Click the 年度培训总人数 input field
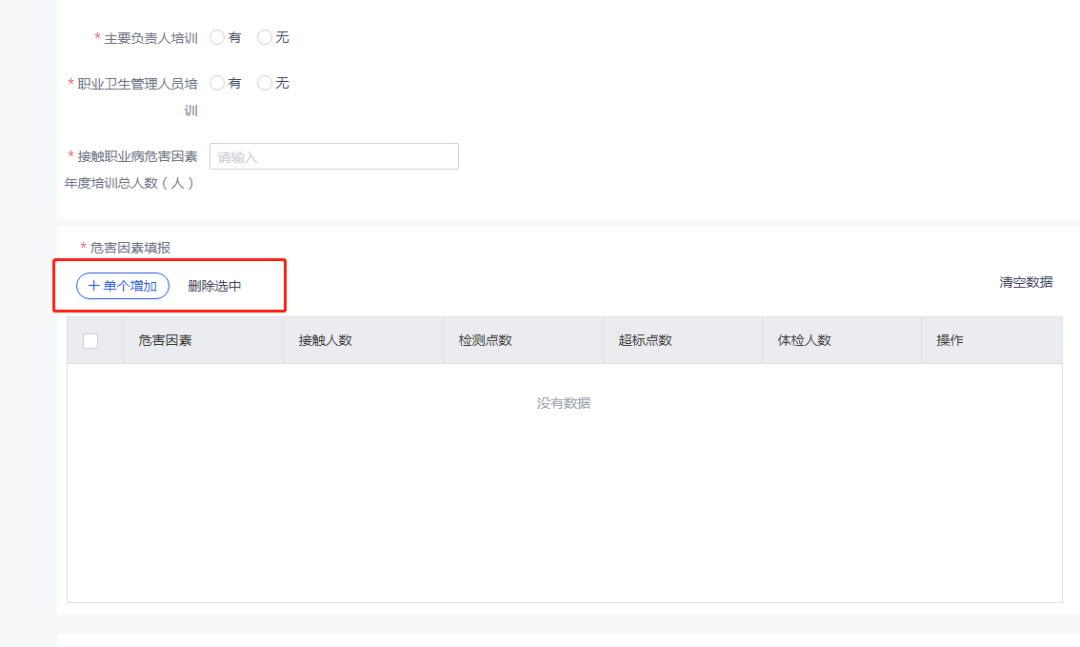 pos(333,156)
